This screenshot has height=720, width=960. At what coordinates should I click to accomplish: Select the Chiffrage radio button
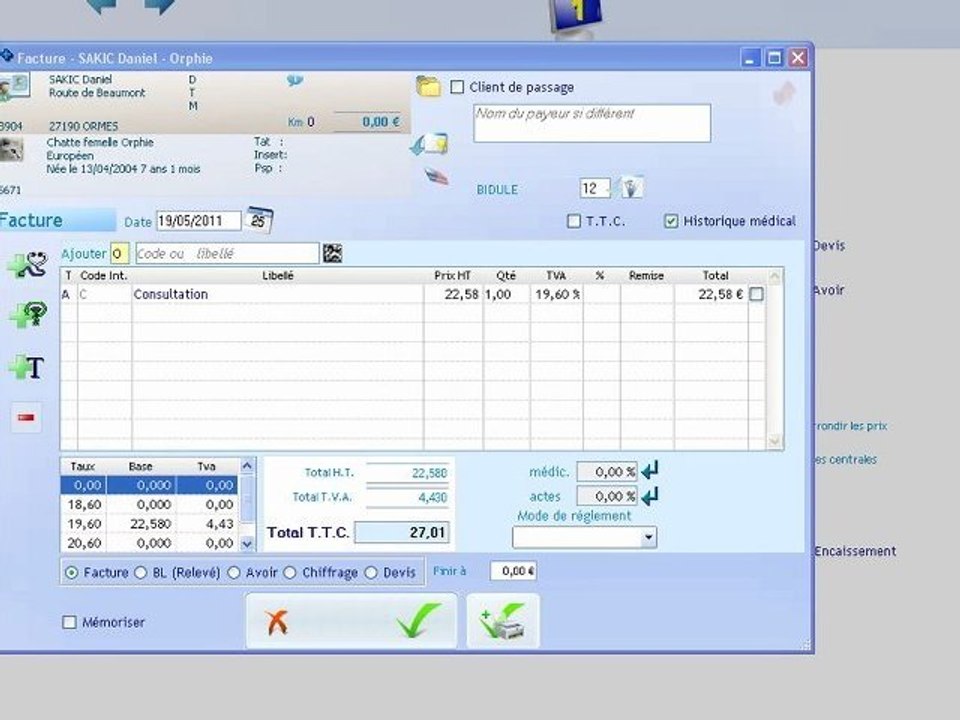(x=290, y=572)
